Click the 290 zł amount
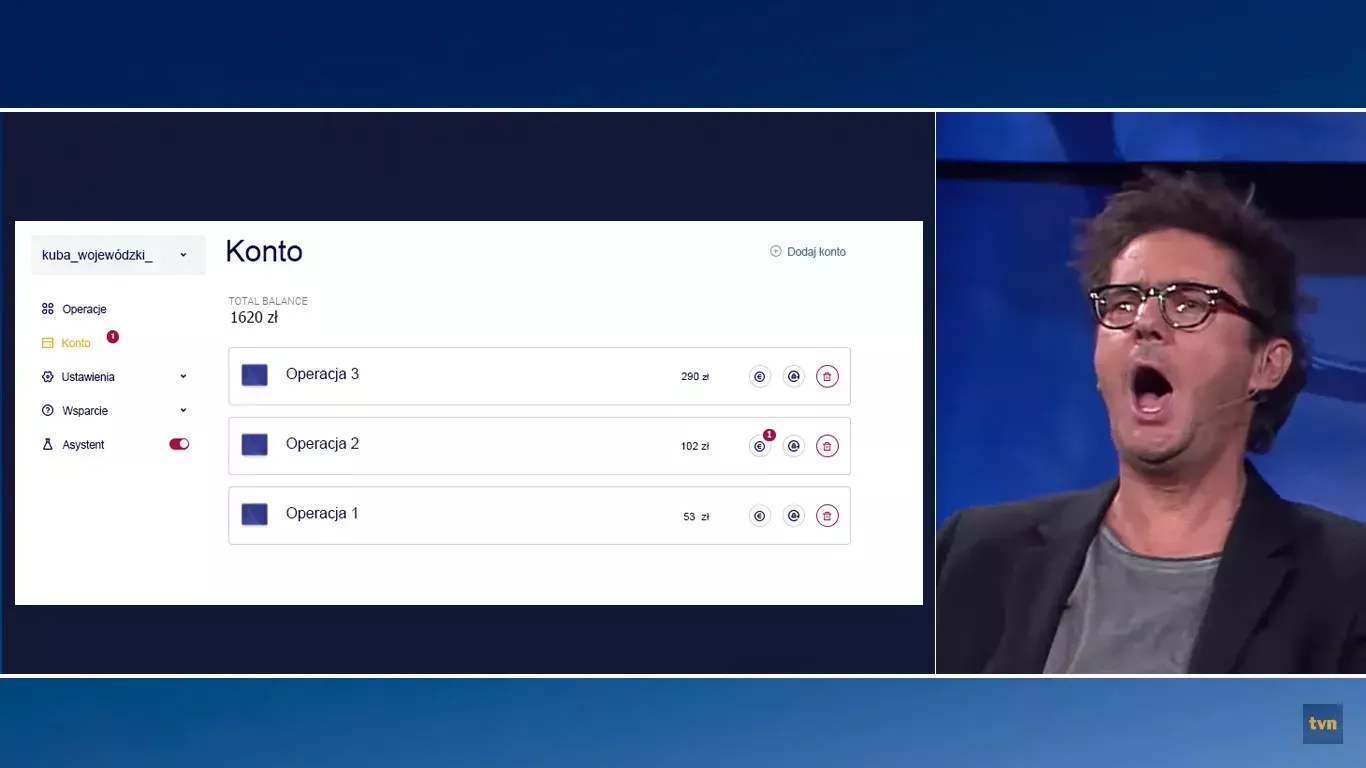The width and height of the screenshot is (1366, 768). pos(695,377)
